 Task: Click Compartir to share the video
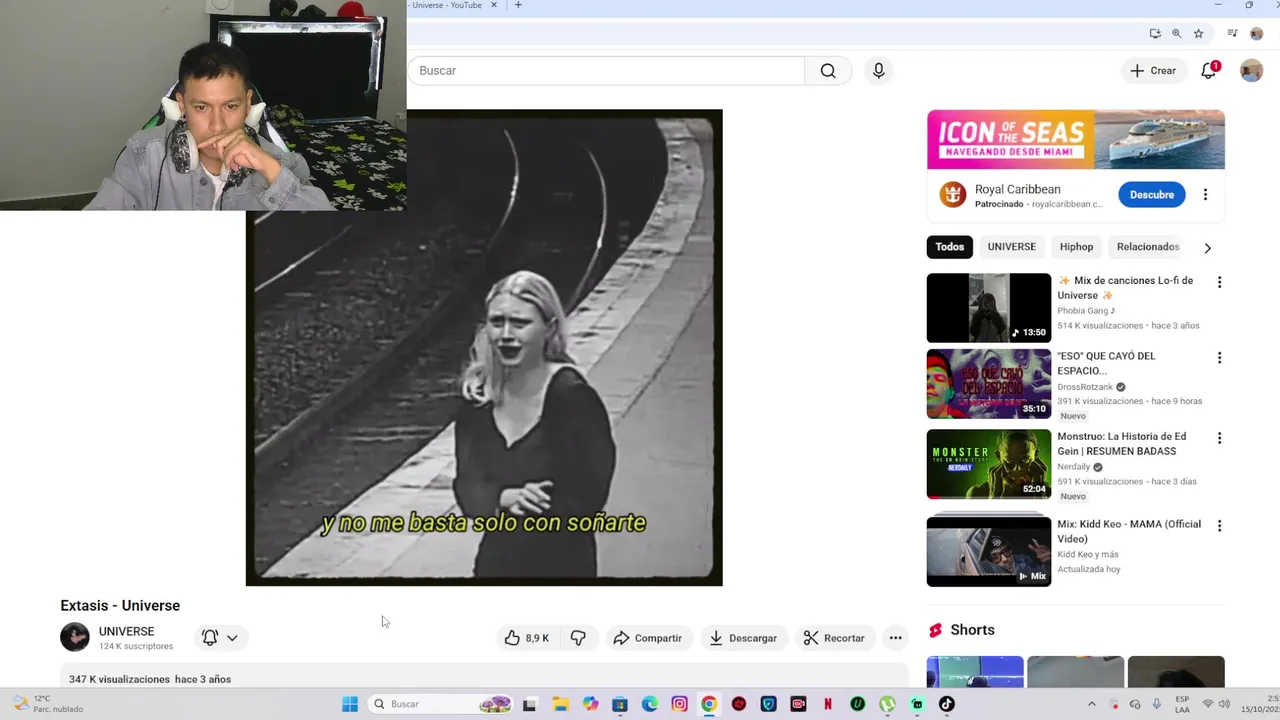pyautogui.click(x=648, y=638)
